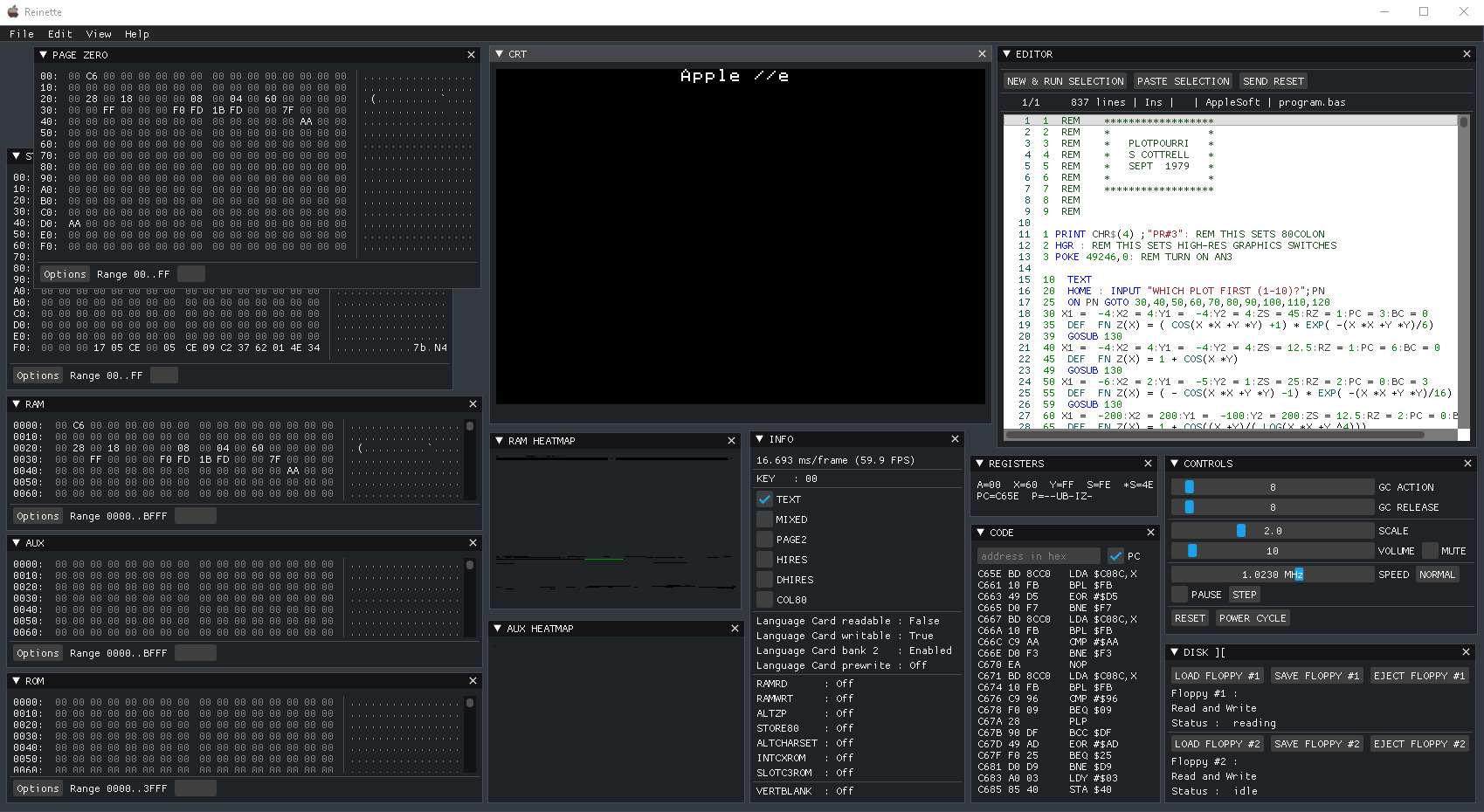Close the PAGE ZERO panel
The image size is (1484, 812).
(x=472, y=55)
